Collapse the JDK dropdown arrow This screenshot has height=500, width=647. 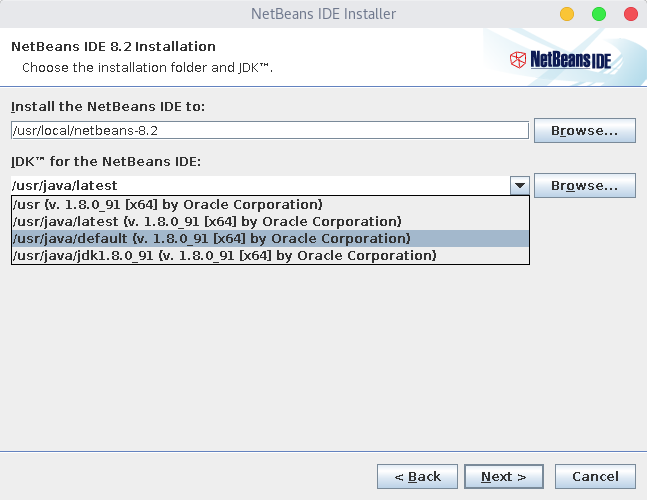520,185
